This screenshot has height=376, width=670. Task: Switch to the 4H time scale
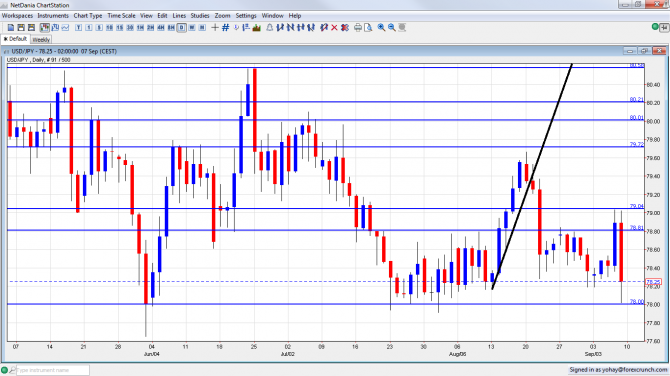tap(161, 27)
